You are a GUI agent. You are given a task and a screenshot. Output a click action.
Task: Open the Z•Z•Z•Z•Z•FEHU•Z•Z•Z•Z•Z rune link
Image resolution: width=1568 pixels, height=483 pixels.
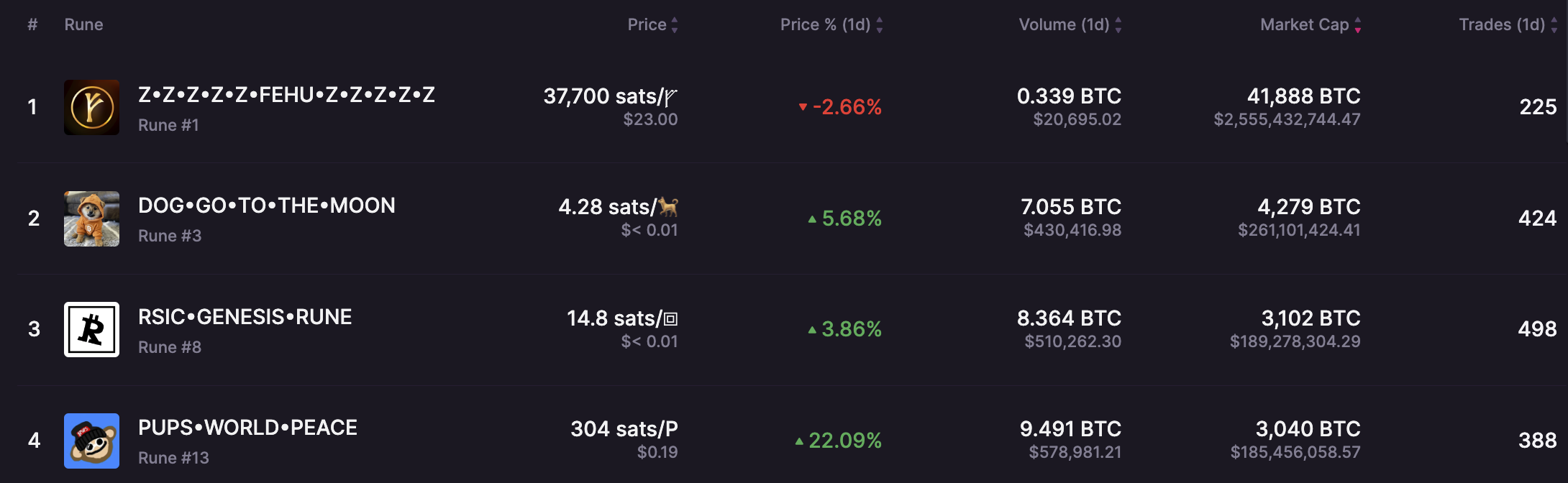point(286,95)
